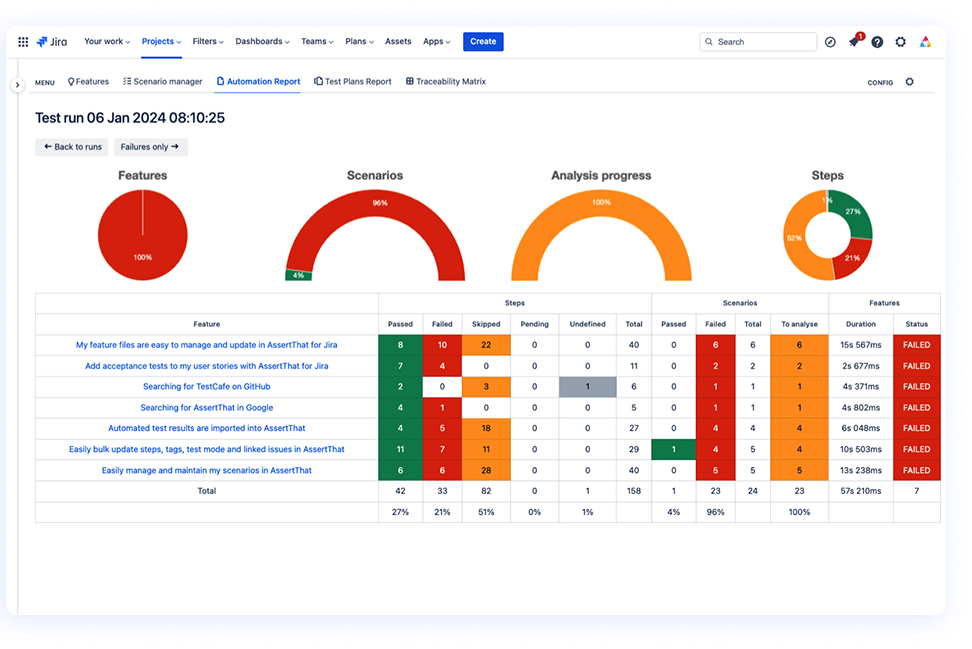972x649 pixels.
Task: Open the Test Plans Report tab
Action: [353, 82]
